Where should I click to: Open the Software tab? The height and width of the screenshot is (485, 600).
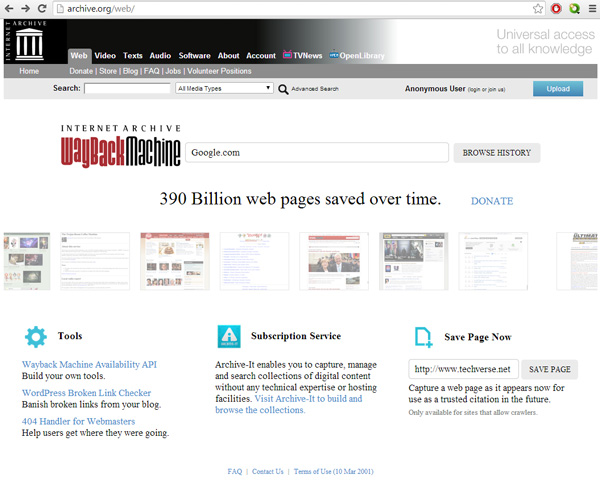[x=194, y=56]
